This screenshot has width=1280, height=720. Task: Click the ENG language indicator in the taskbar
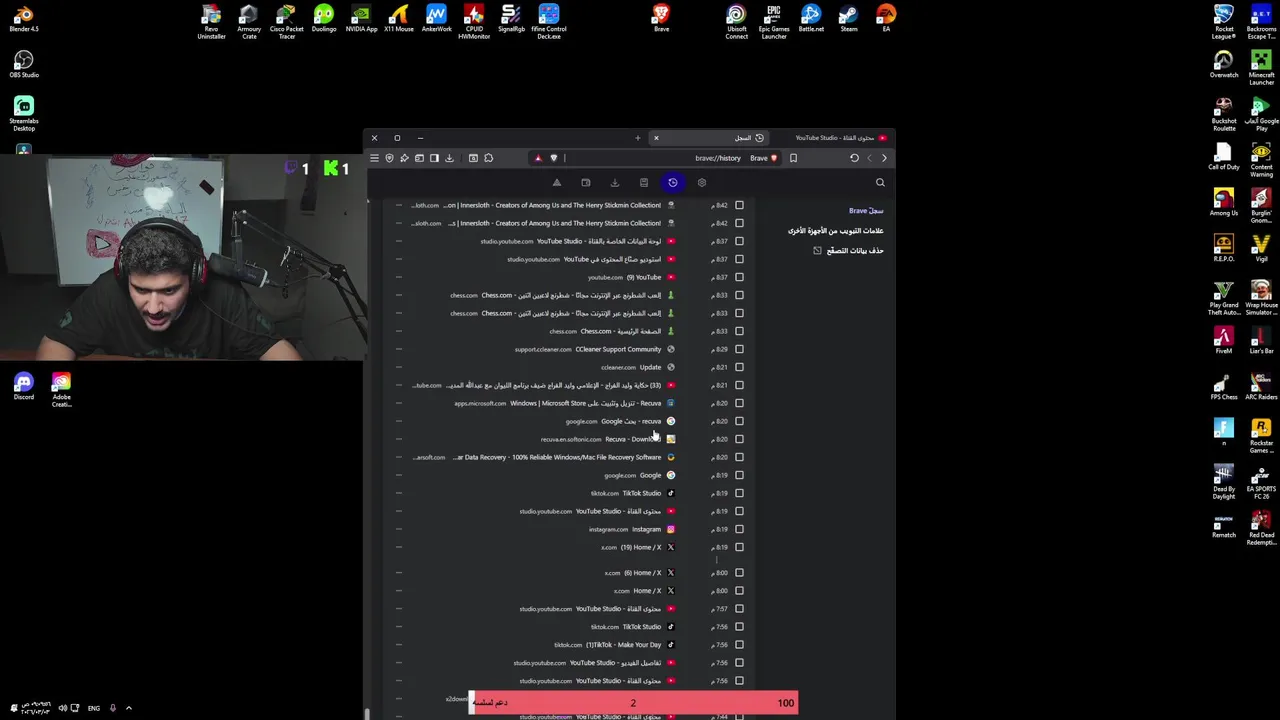(x=93, y=708)
